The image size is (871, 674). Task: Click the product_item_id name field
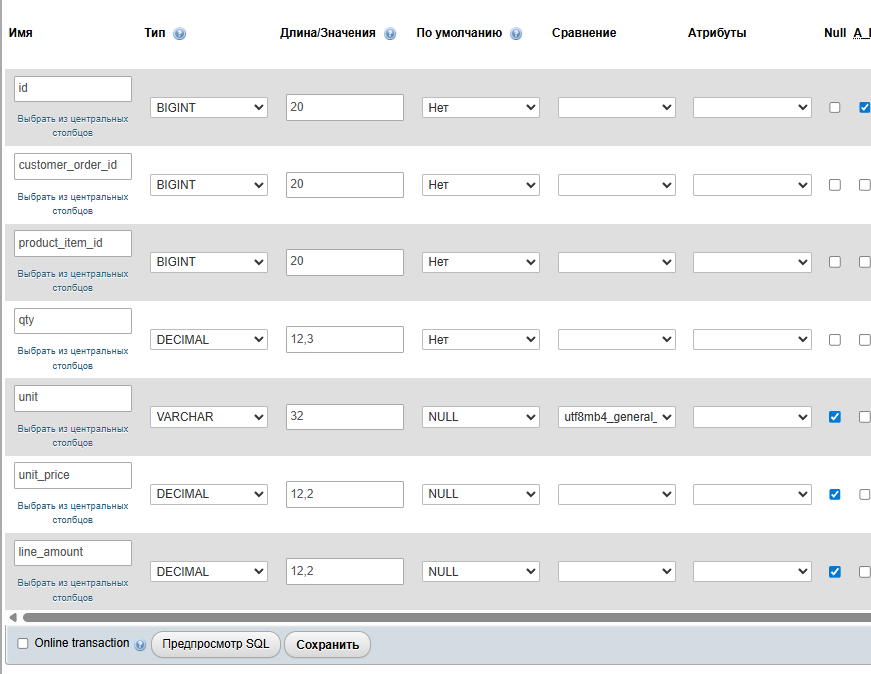(73, 243)
